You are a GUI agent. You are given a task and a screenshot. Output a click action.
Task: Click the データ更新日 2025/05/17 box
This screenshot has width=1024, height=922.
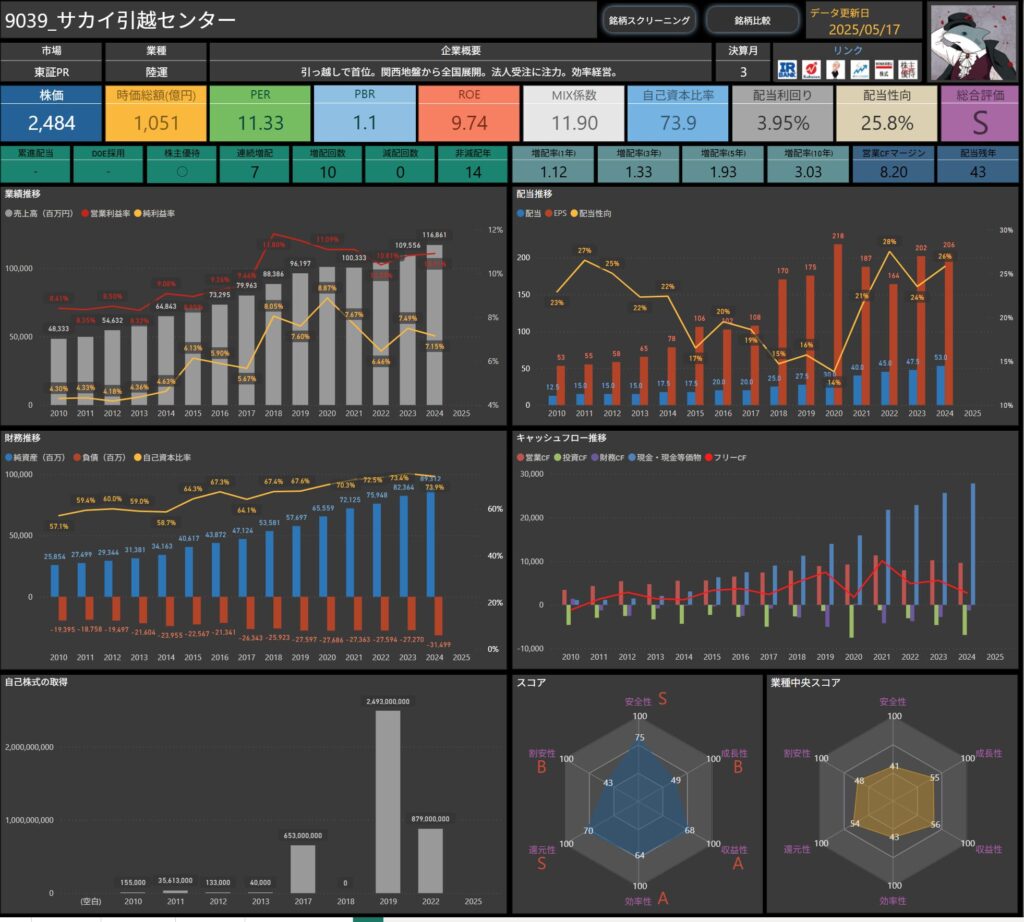863,22
